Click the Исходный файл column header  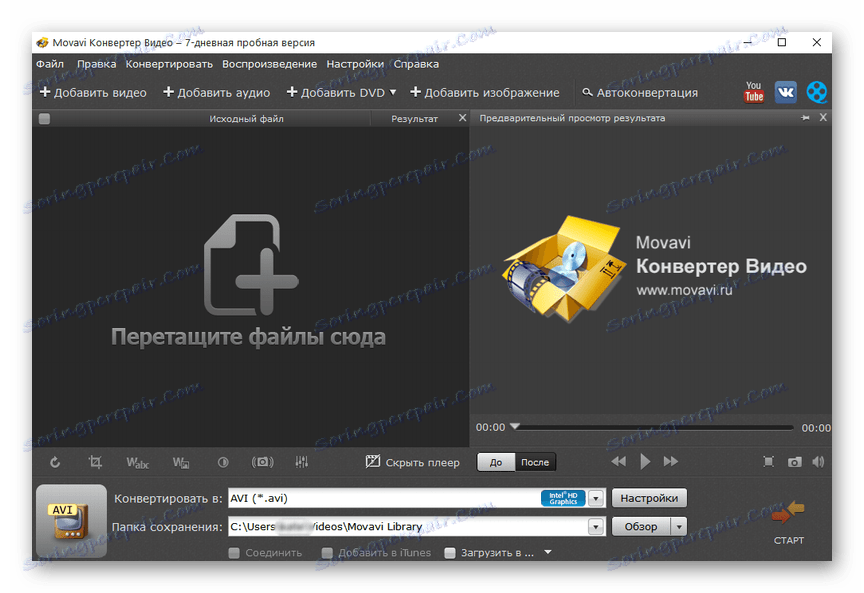click(246, 118)
